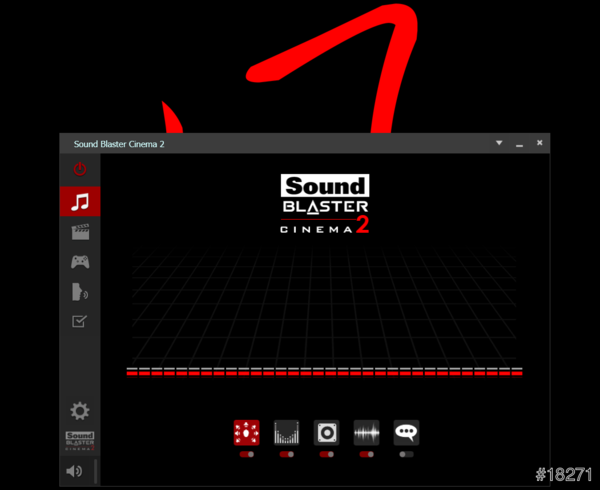Close the Sound Blaster Cinema 2 window
Image resolution: width=600 pixels, height=490 pixels.
[x=540, y=143]
